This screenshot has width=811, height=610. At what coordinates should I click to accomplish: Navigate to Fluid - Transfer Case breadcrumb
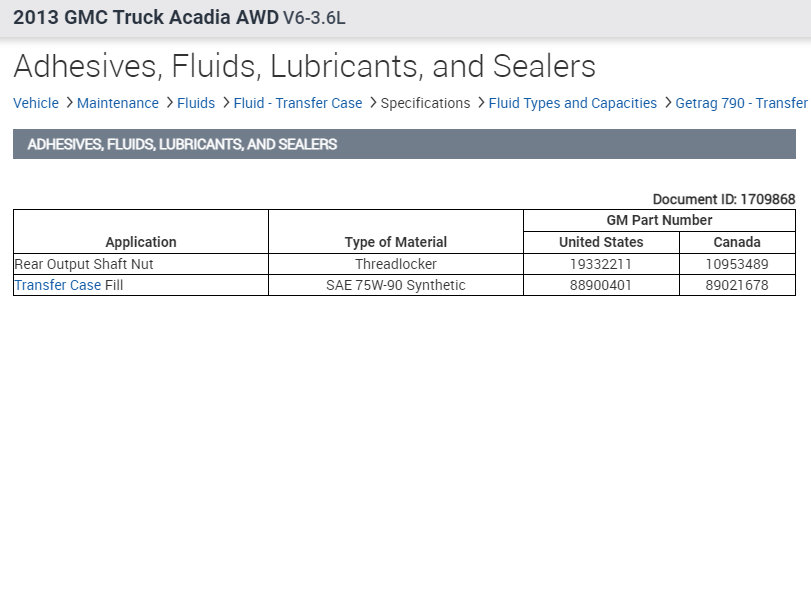click(x=297, y=103)
